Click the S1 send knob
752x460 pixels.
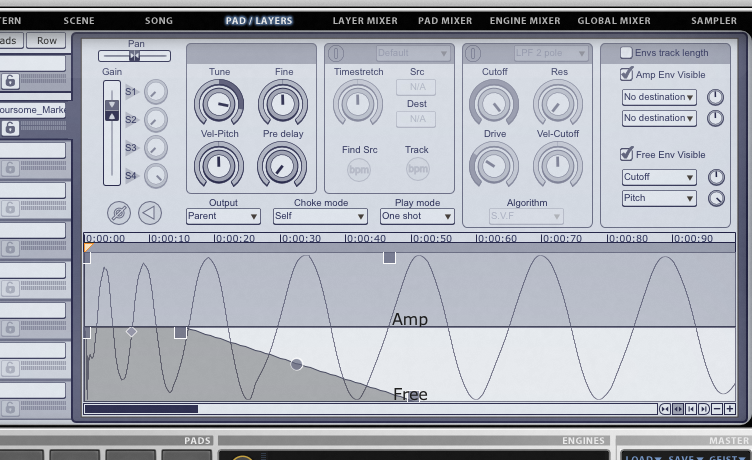(x=155, y=92)
